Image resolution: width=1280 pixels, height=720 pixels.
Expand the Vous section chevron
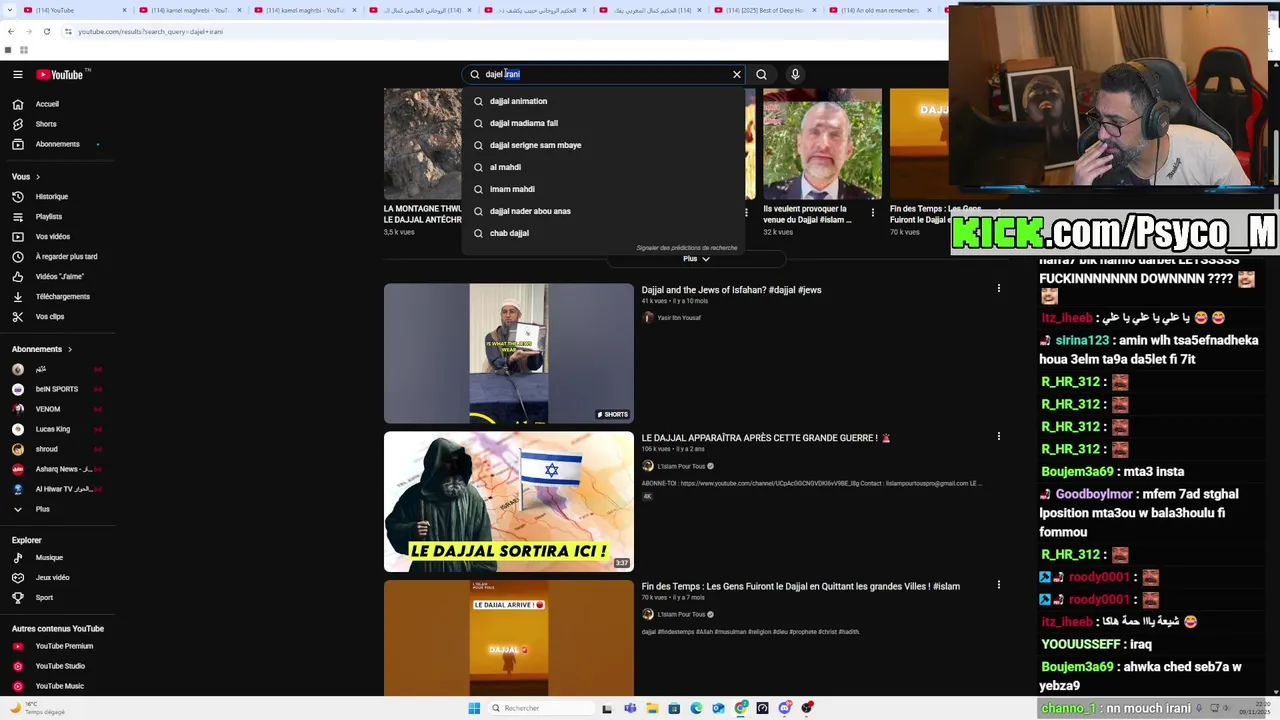38,176
